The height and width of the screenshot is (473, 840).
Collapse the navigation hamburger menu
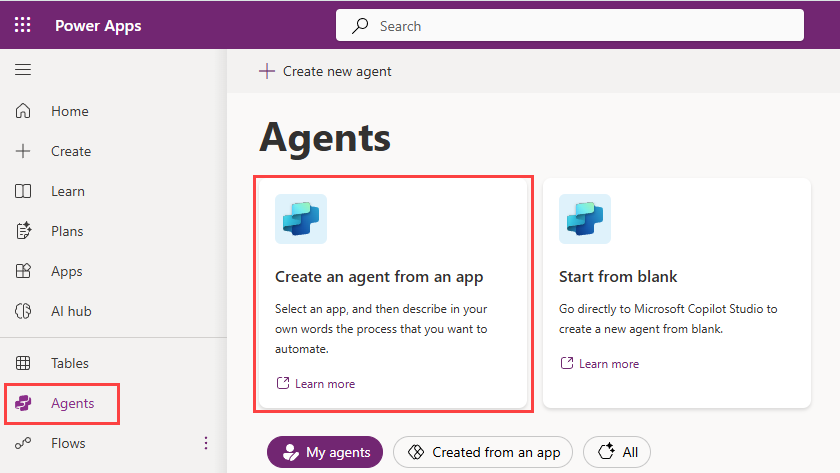(23, 70)
